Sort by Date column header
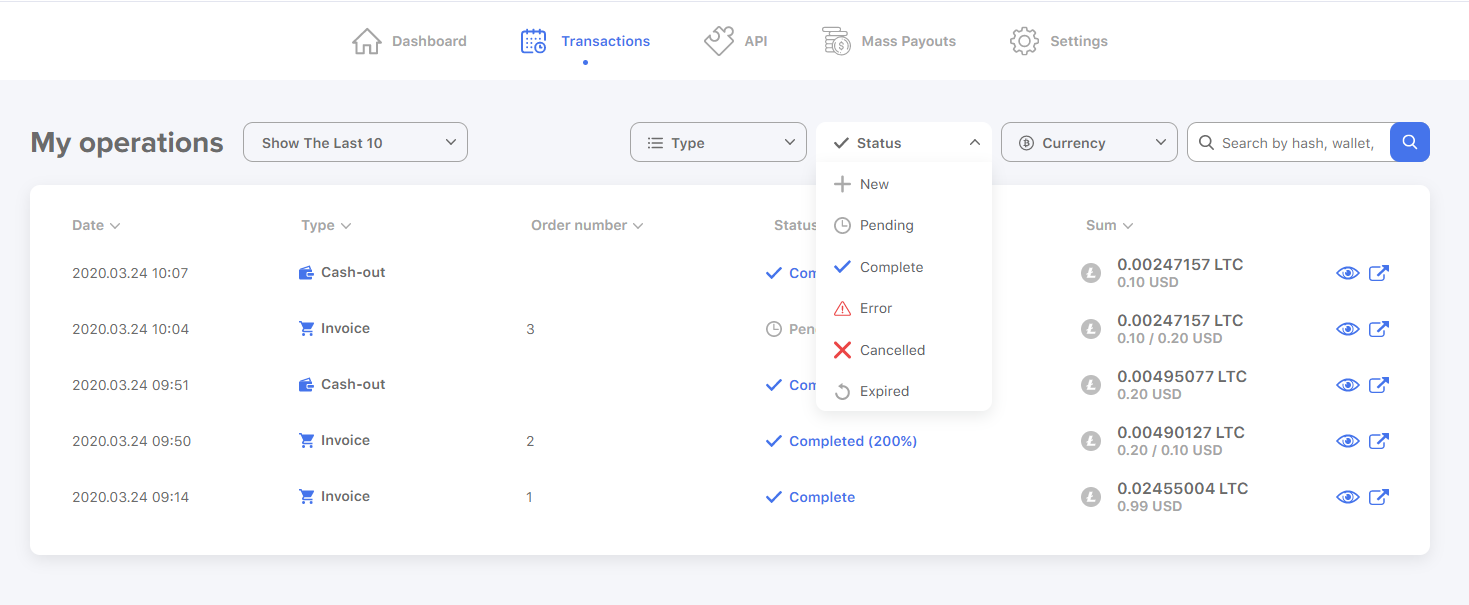 (96, 225)
